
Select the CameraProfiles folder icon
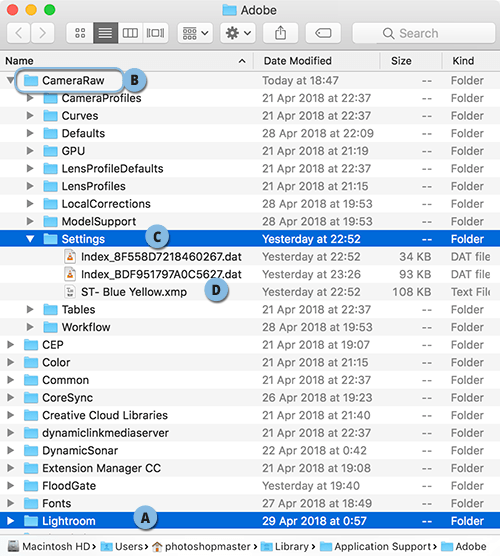[x=50, y=98]
